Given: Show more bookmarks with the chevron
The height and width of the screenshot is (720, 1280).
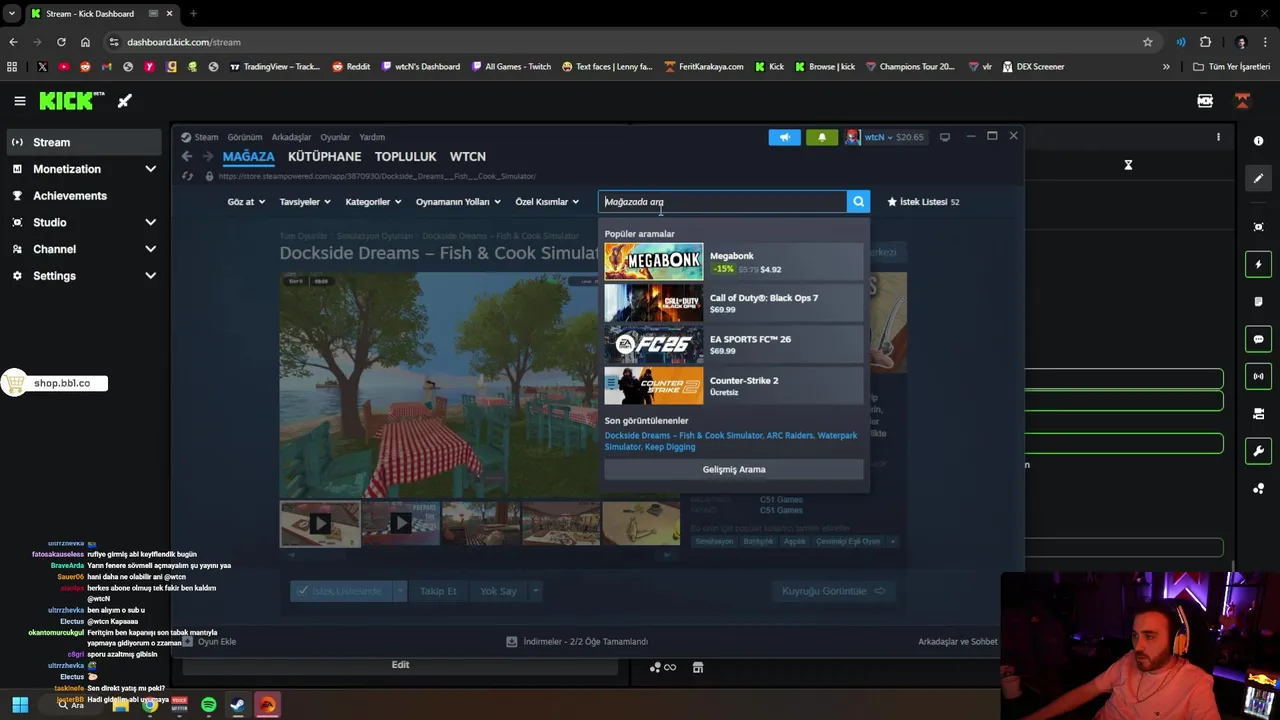Looking at the screenshot, I should (1166, 67).
